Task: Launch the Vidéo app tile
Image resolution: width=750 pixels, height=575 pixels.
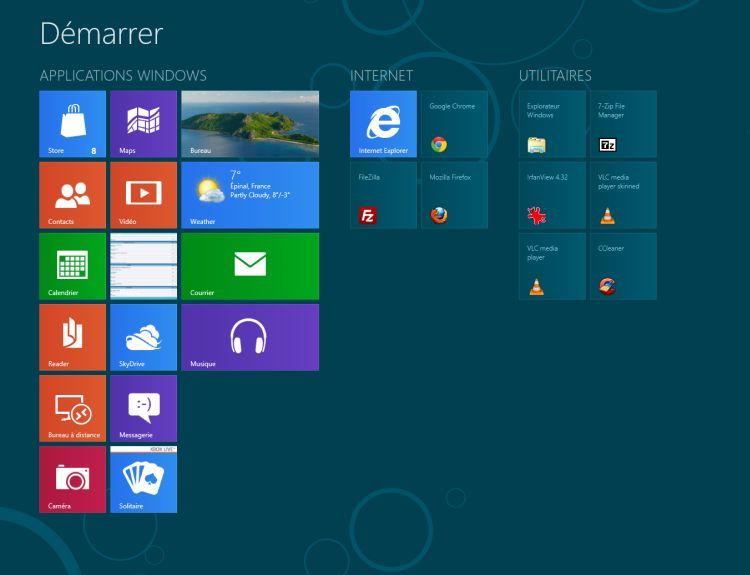Action: click(143, 195)
